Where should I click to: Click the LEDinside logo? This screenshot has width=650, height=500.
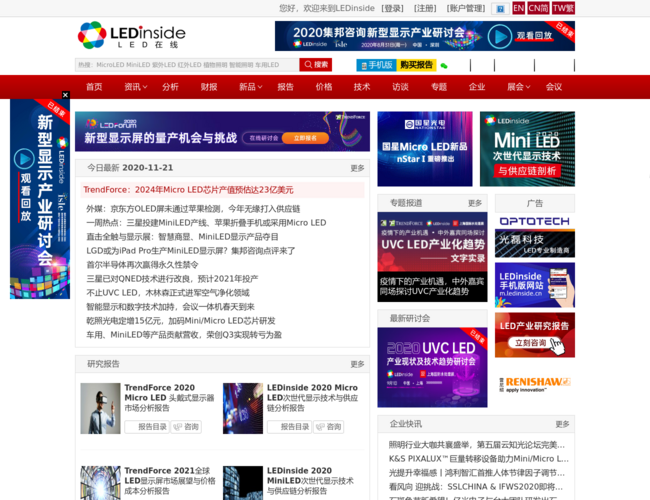[131, 35]
